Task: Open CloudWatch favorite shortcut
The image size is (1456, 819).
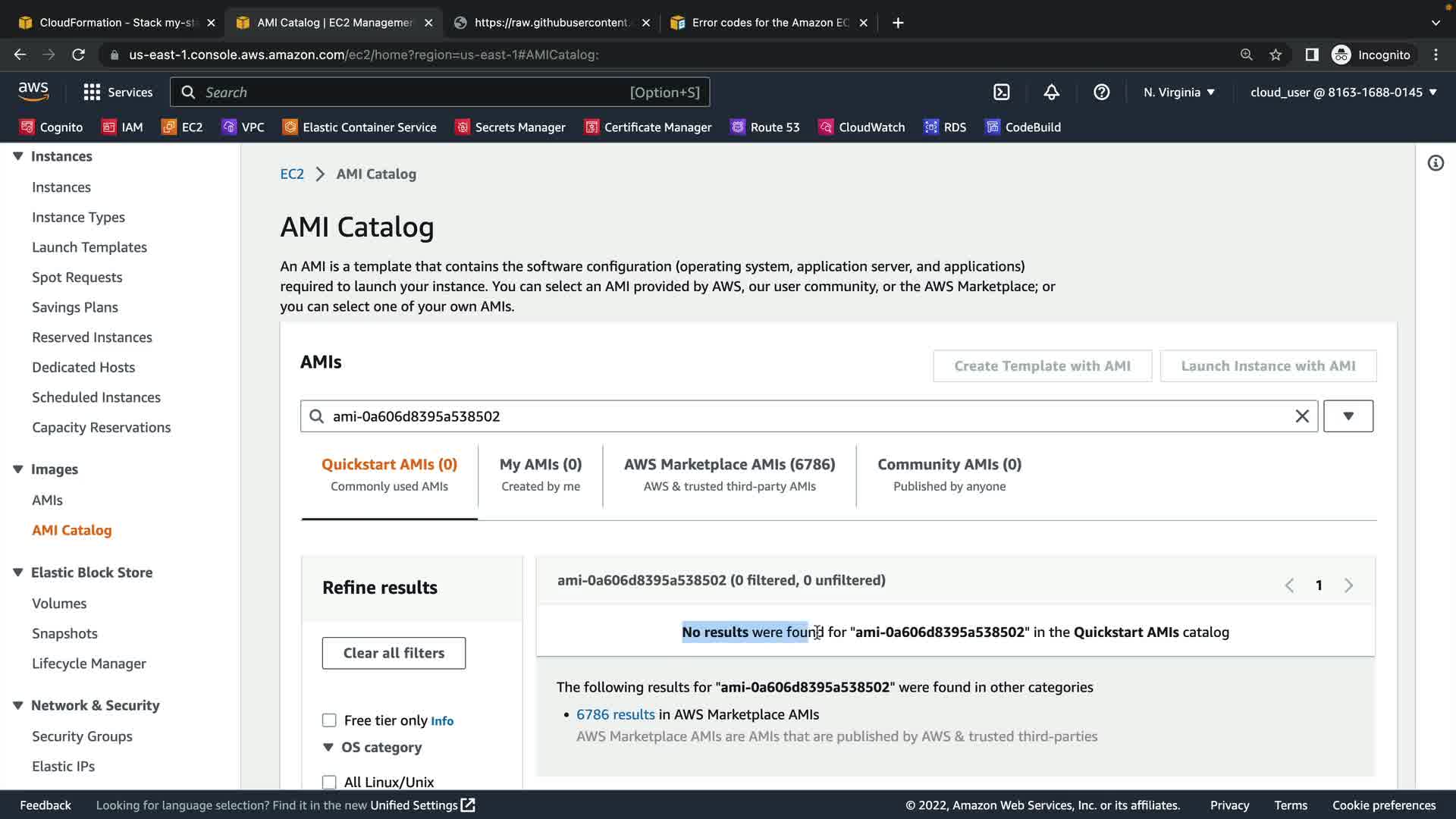Action: pyautogui.click(x=861, y=127)
